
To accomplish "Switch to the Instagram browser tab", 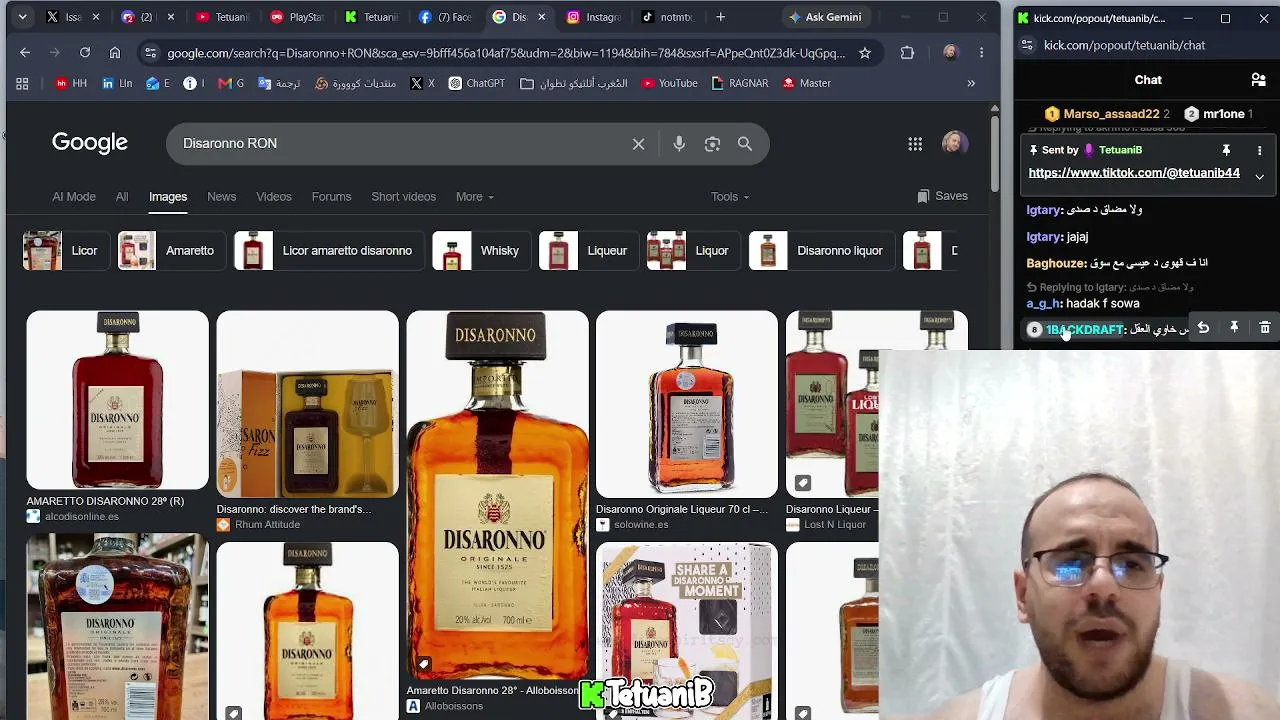I will point(595,17).
